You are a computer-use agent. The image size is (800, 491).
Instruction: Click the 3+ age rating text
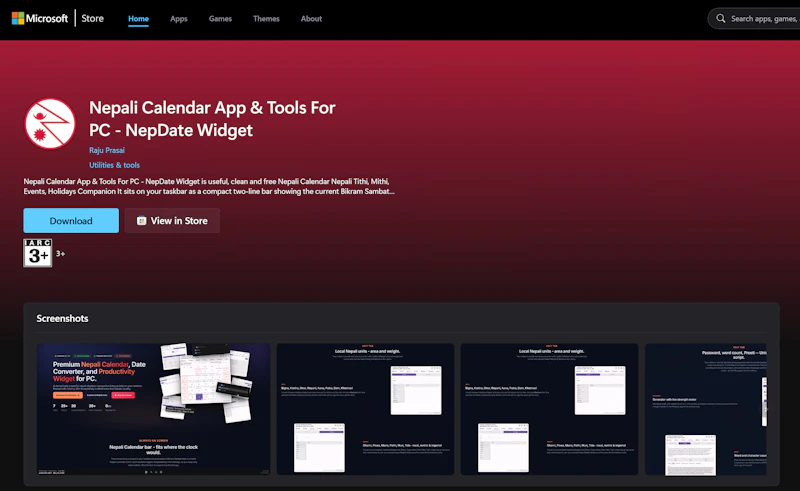click(x=60, y=253)
